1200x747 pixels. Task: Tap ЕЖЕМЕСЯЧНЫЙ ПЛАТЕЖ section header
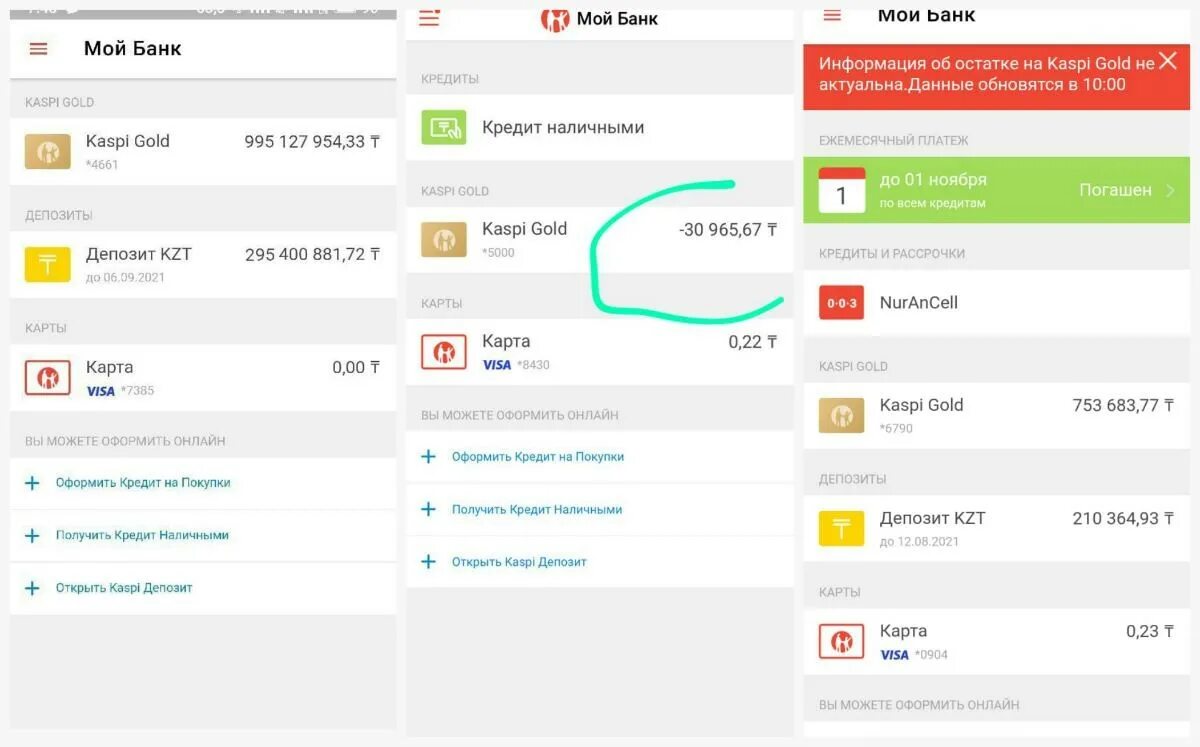tap(893, 141)
